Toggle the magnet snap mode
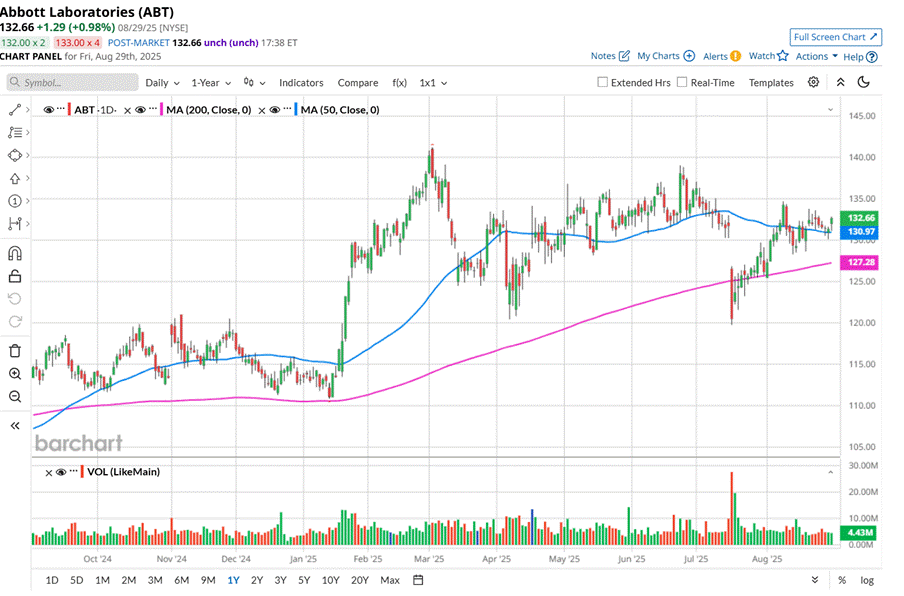Image resolution: width=904 pixels, height=596 pixels. tap(15, 253)
